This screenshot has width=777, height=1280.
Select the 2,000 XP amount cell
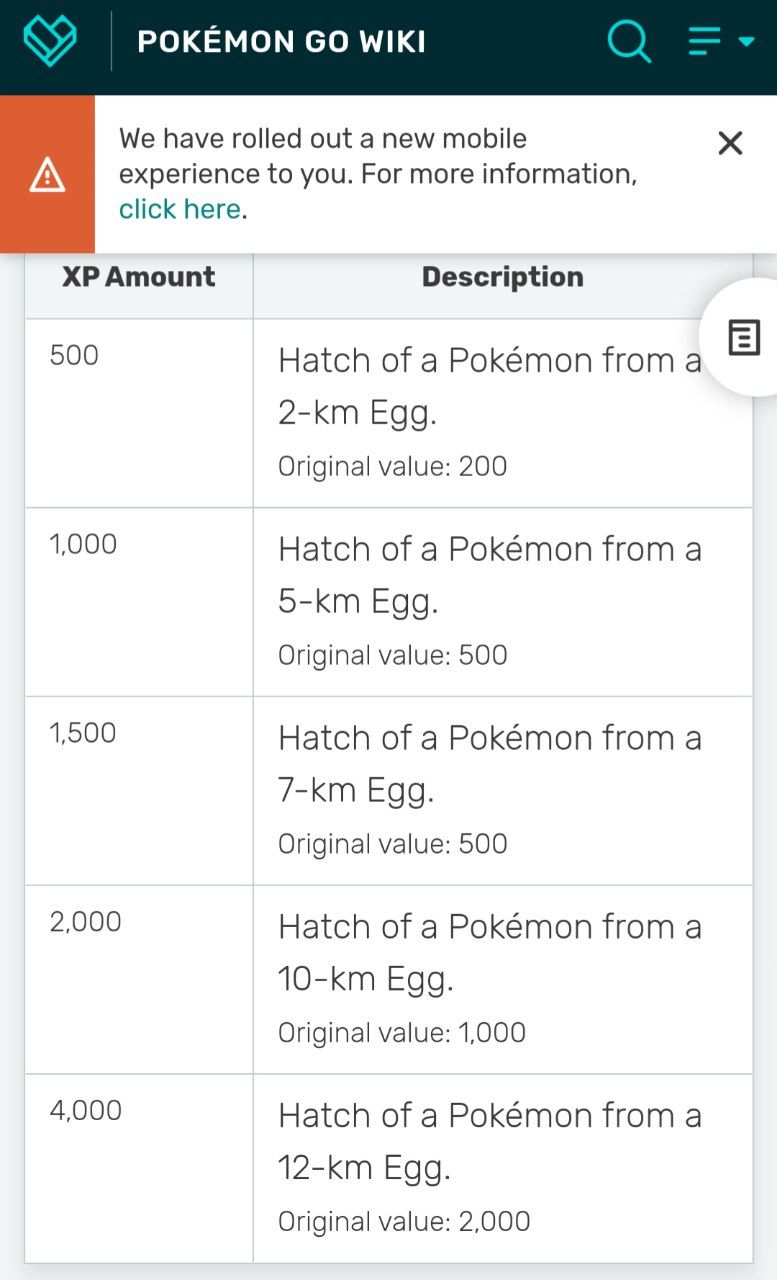139,980
